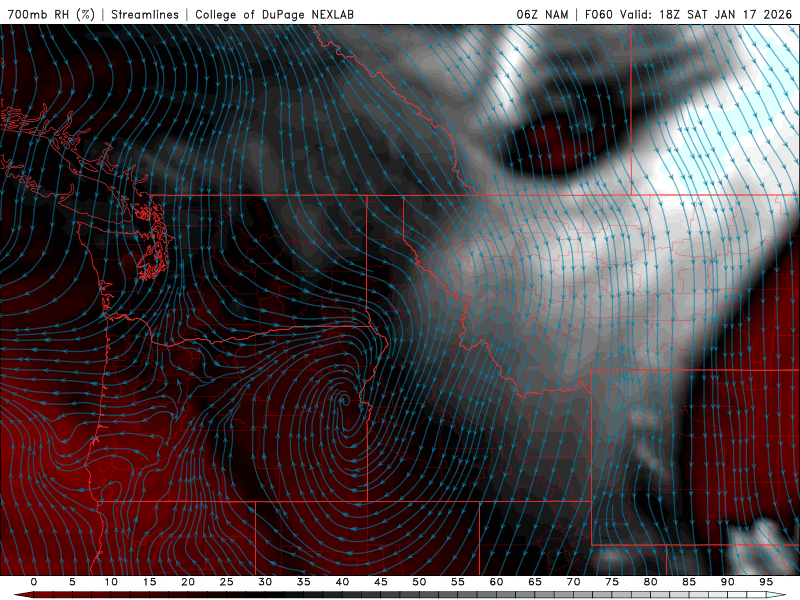Click the "60" value on the color scale
This screenshot has width=800, height=600.
tap(496, 582)
